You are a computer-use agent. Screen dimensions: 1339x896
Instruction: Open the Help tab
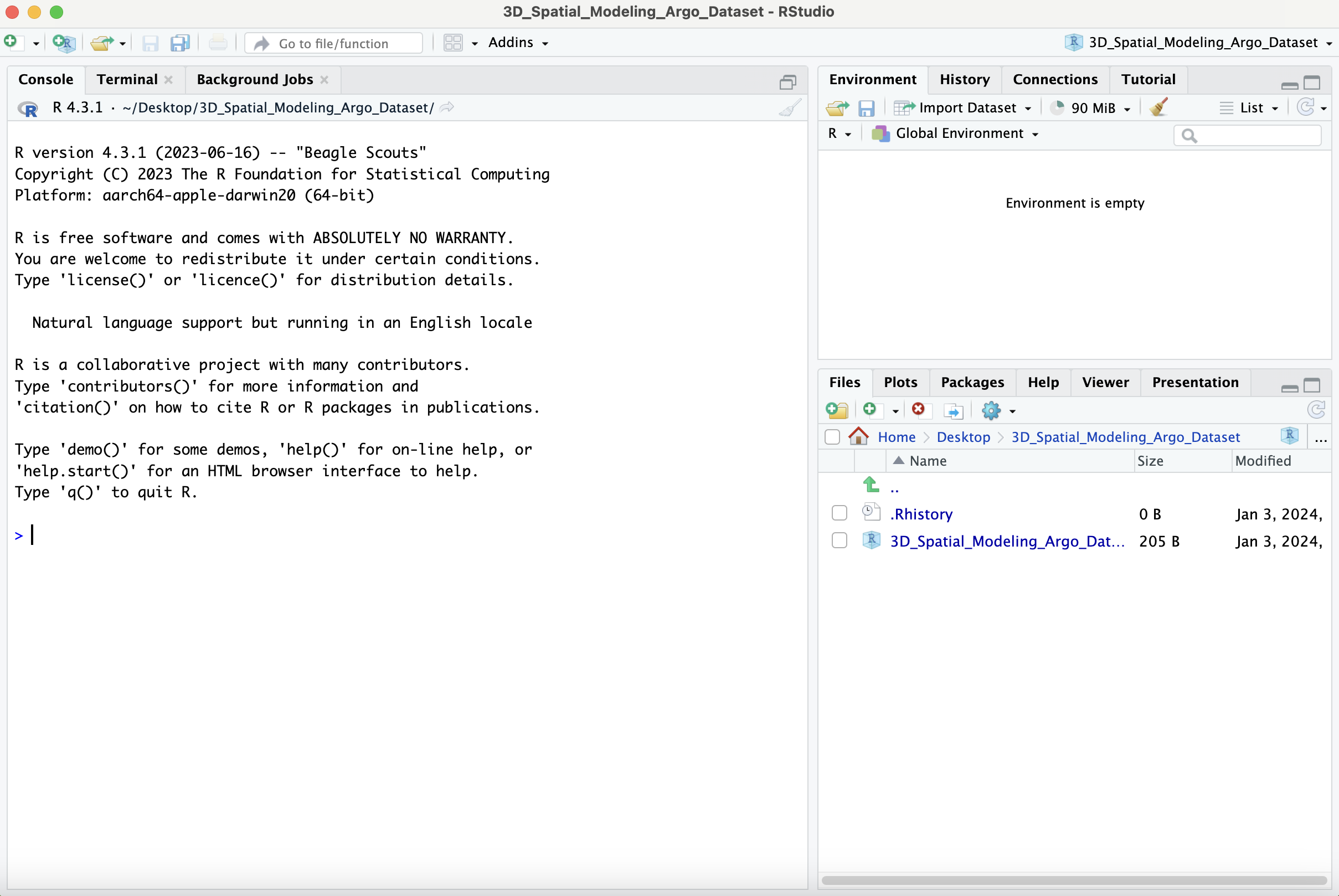pos(1043,382)
